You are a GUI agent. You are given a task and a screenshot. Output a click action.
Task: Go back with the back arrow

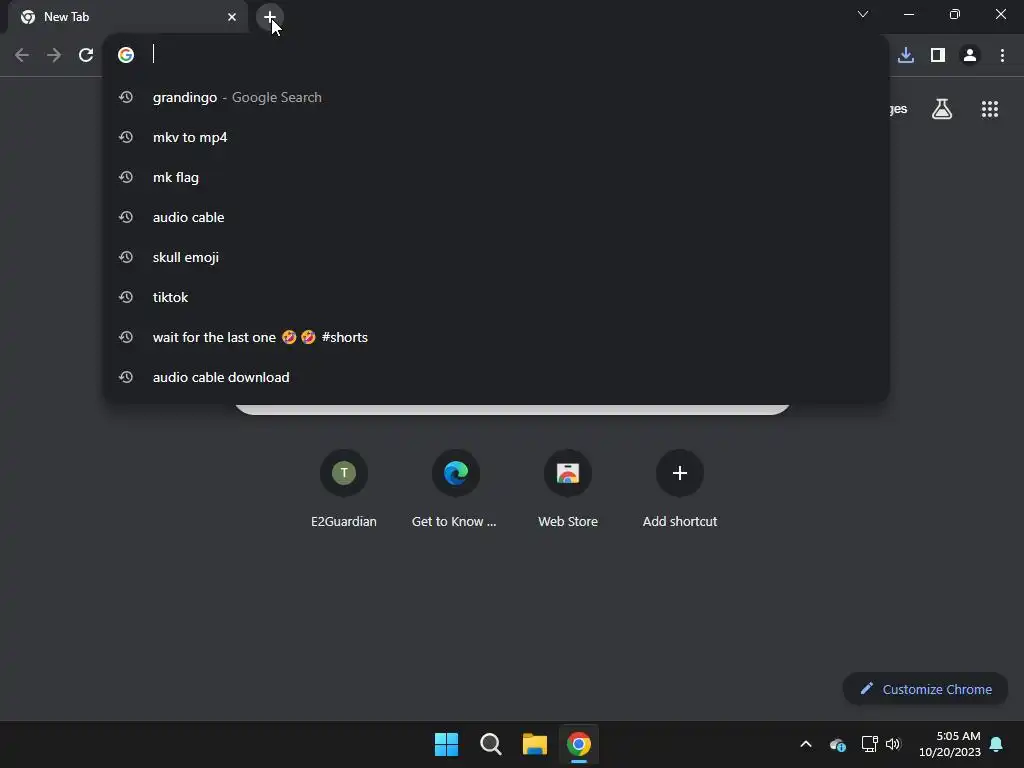click(x=22, y=55)
